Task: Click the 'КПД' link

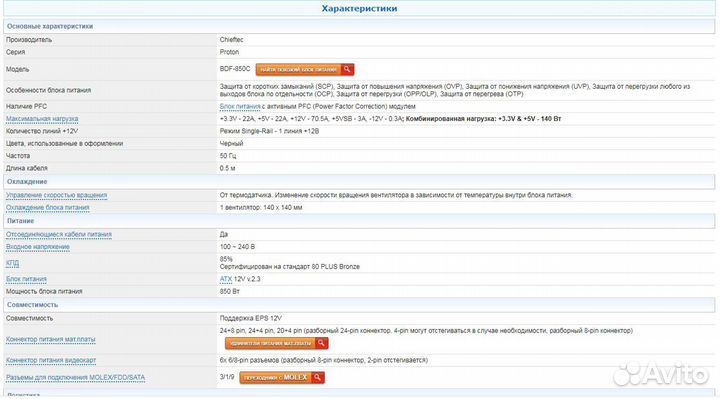Action: pos(12,263)
